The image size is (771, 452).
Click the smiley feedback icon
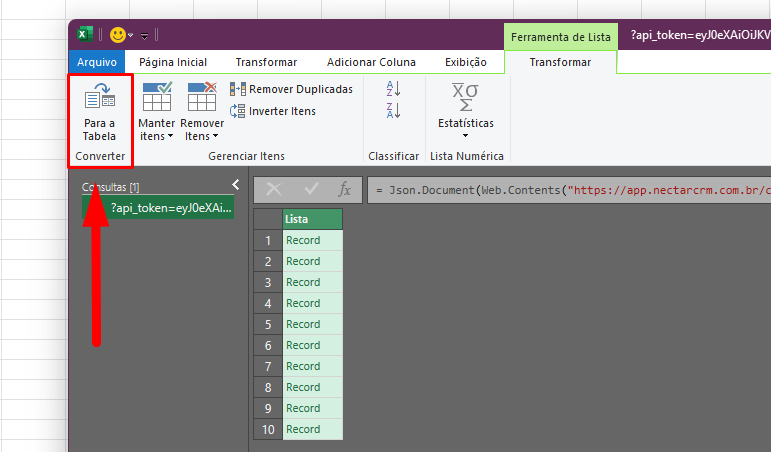[118, 35]
